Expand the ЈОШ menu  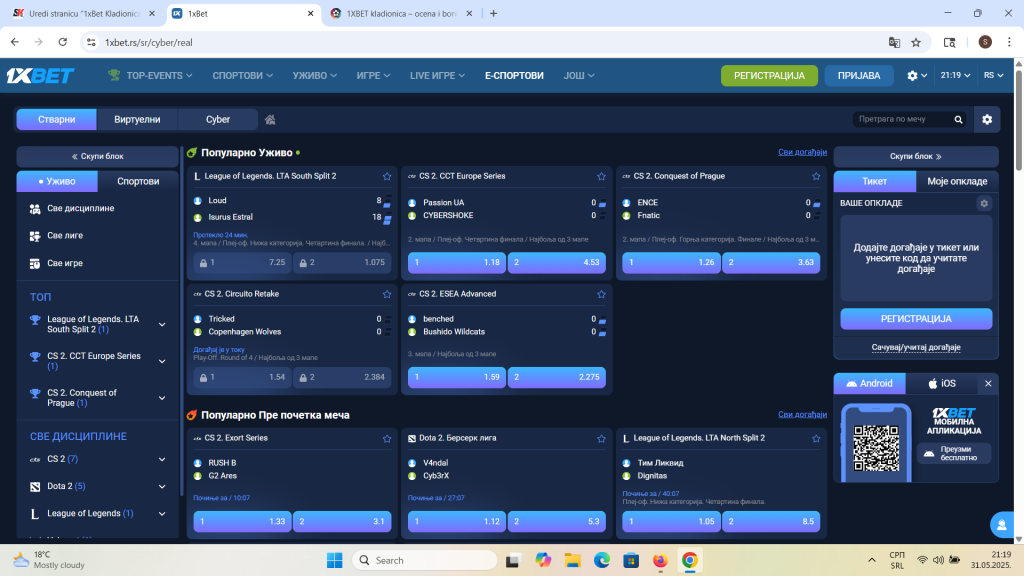point(579,76)
